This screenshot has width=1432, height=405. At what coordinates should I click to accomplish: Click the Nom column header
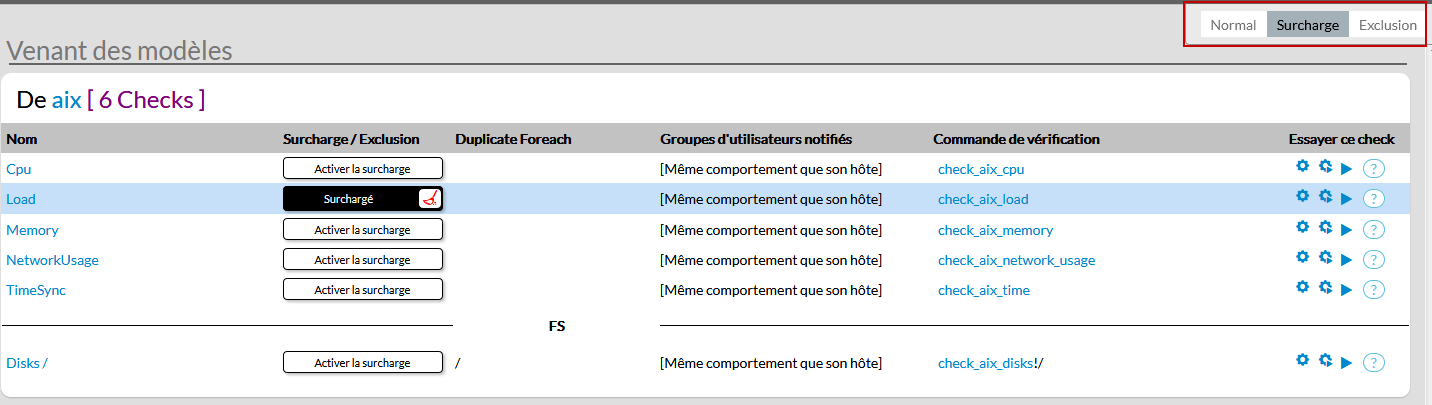[22, 139]
